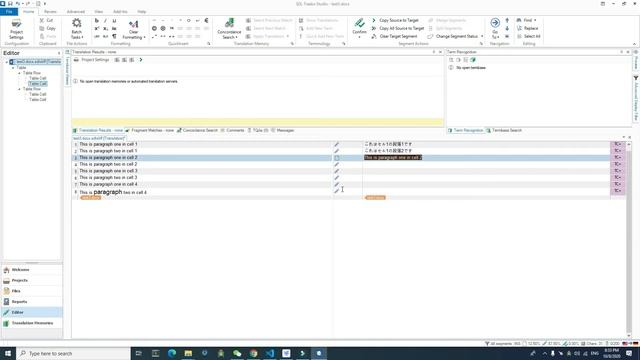The height and width of the screenshot is (360, 640).
Task: Switch to the View ribbon tab
Action: click(99, 12)
